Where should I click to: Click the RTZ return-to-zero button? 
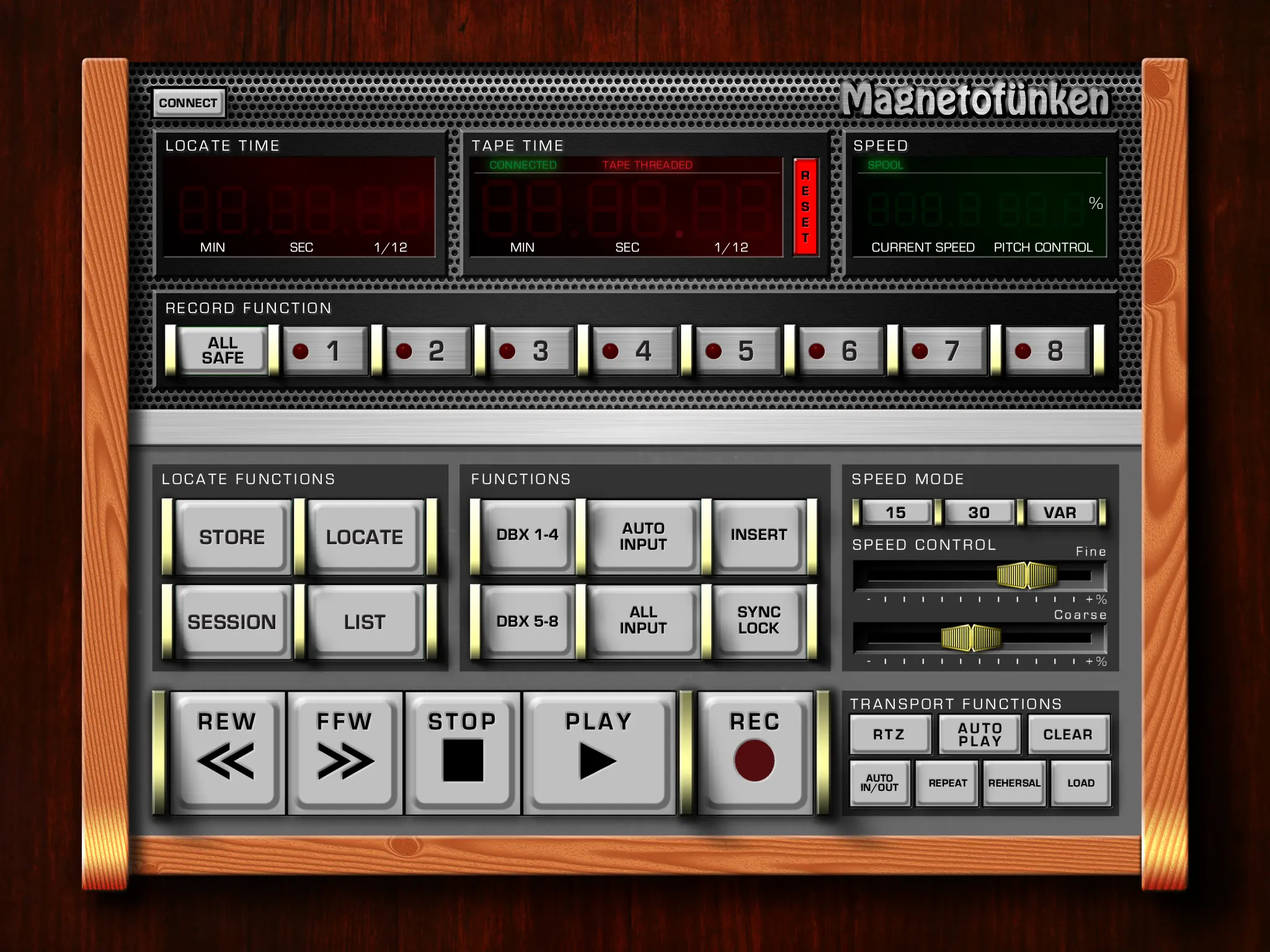click(x=890, y=734)
